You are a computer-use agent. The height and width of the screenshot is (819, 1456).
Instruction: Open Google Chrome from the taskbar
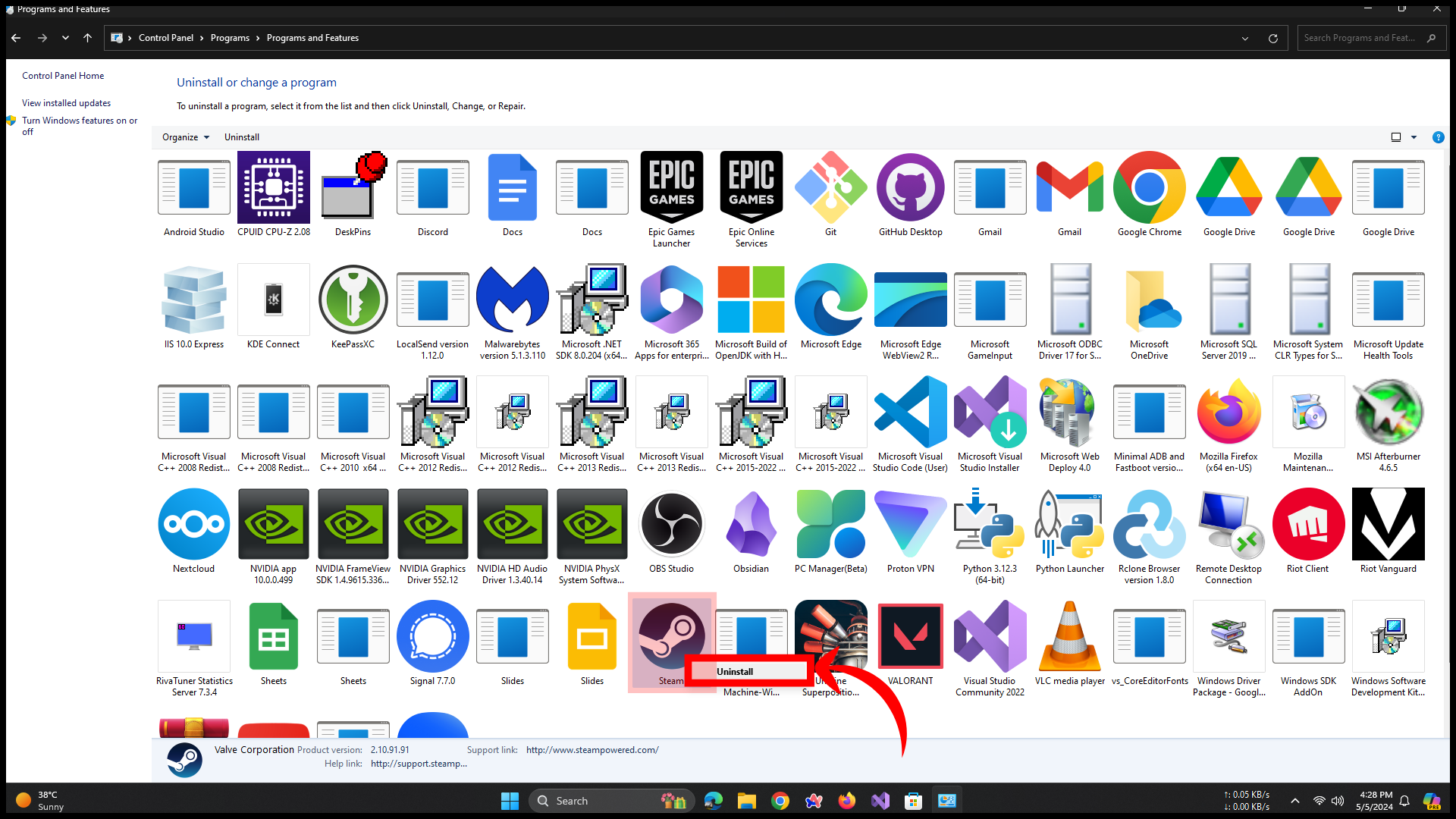[780, 801]
